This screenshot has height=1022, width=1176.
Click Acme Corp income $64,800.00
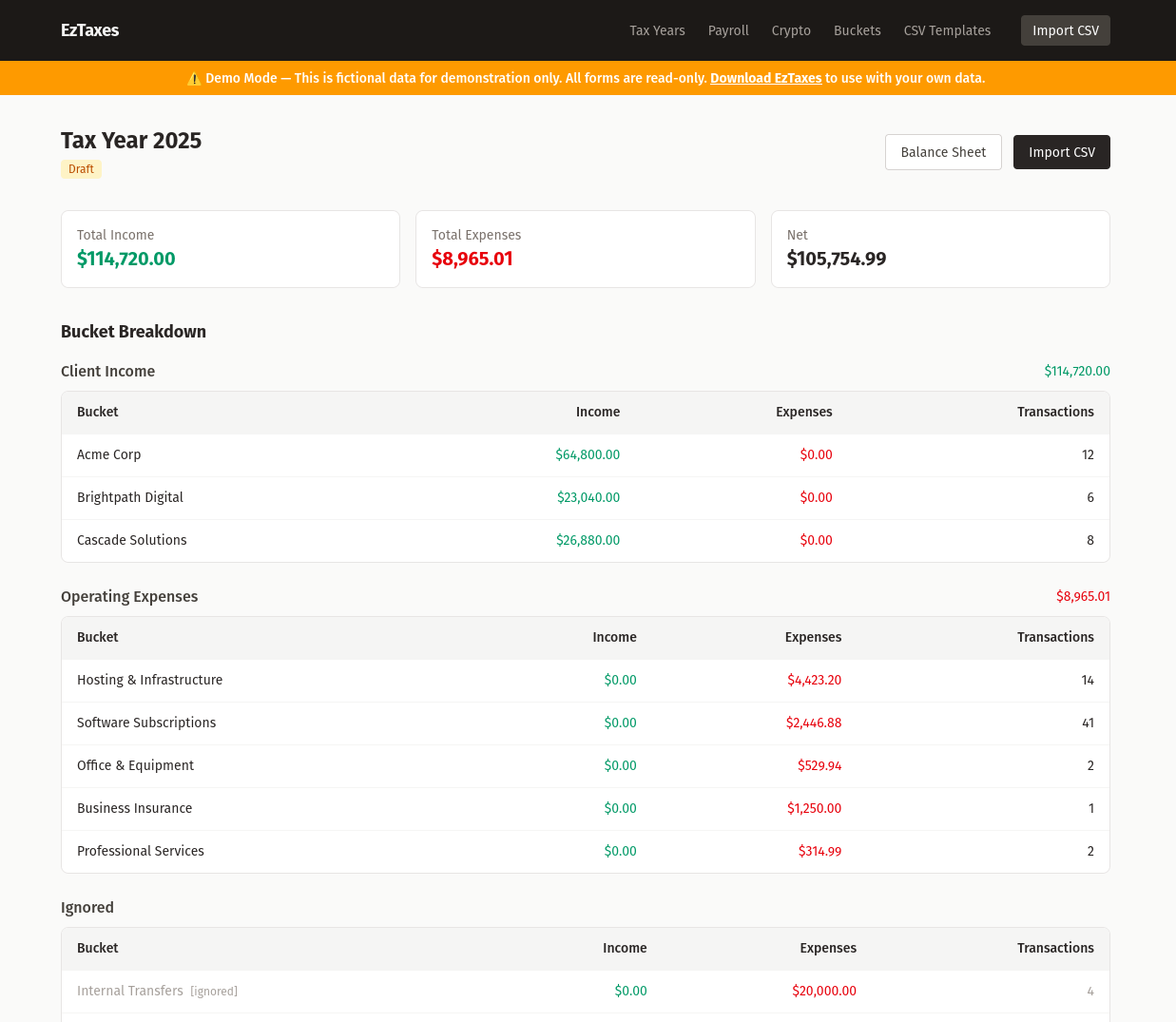pyautogui.click(x=588, y=454)
